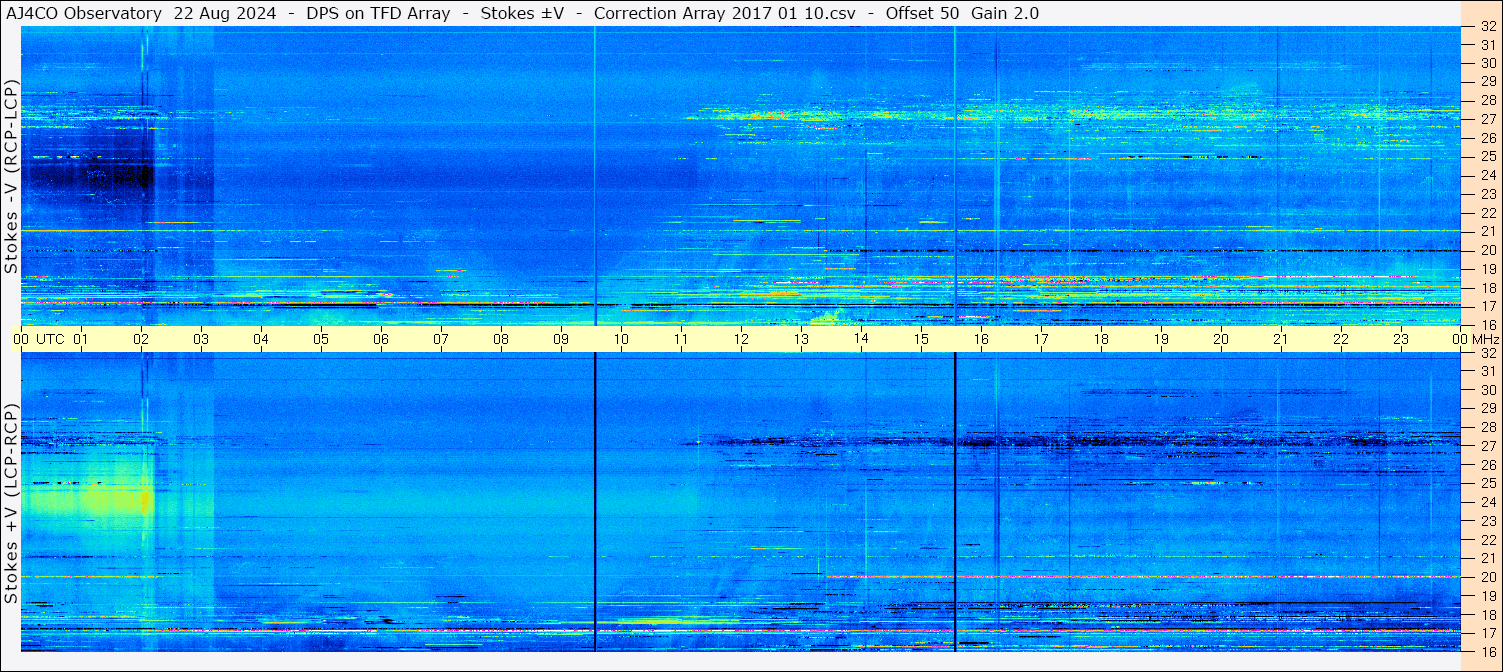
Task: Select 20 frequency label of Stokes -V panel
Action: (x=1487, y=250)
